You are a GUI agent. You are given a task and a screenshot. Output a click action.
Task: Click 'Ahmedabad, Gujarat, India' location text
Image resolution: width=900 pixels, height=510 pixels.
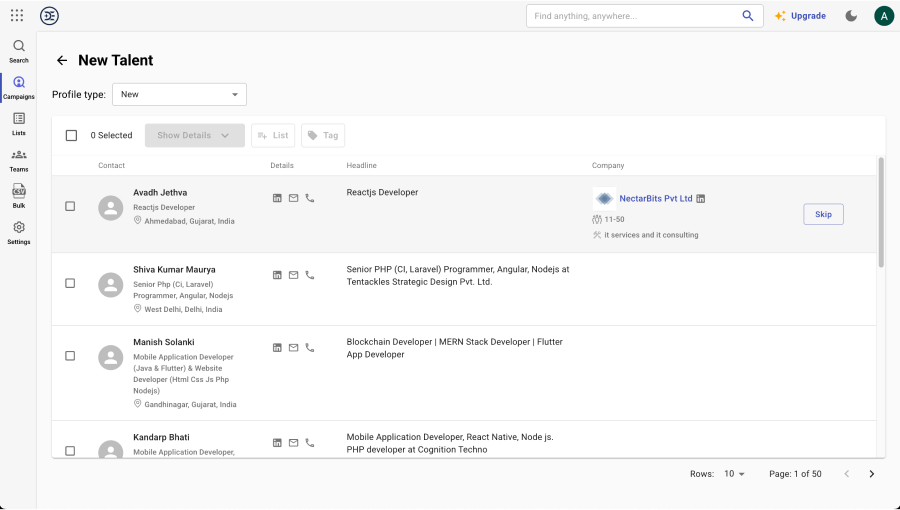point(189,221)
